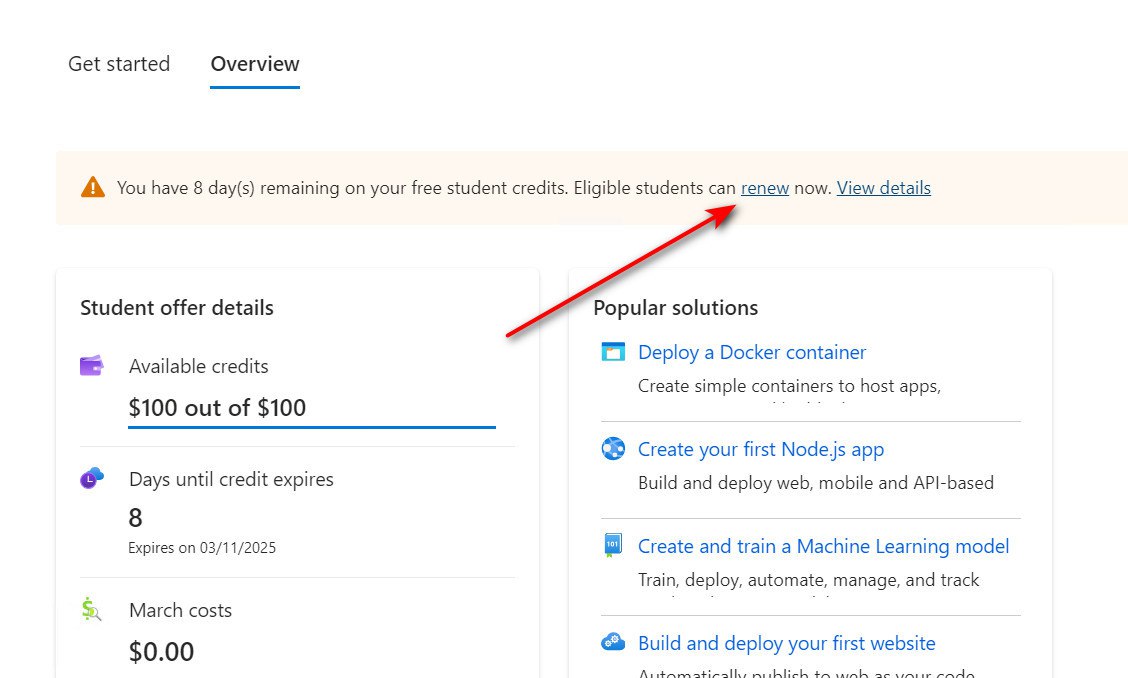Click the Docker container window icon

tap(613, 352)
